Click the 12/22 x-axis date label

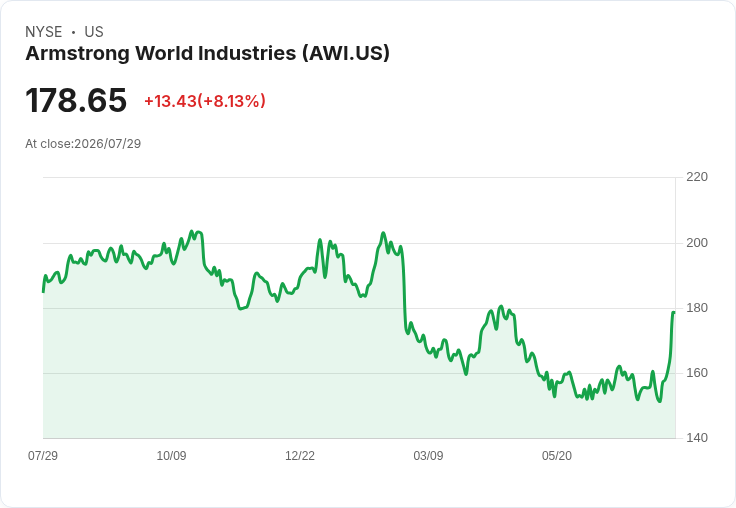300,455
